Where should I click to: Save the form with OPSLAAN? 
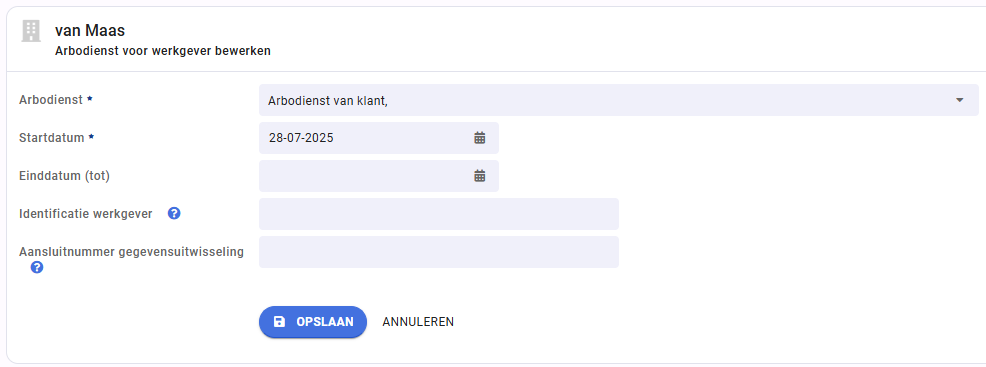coord(313,322)
